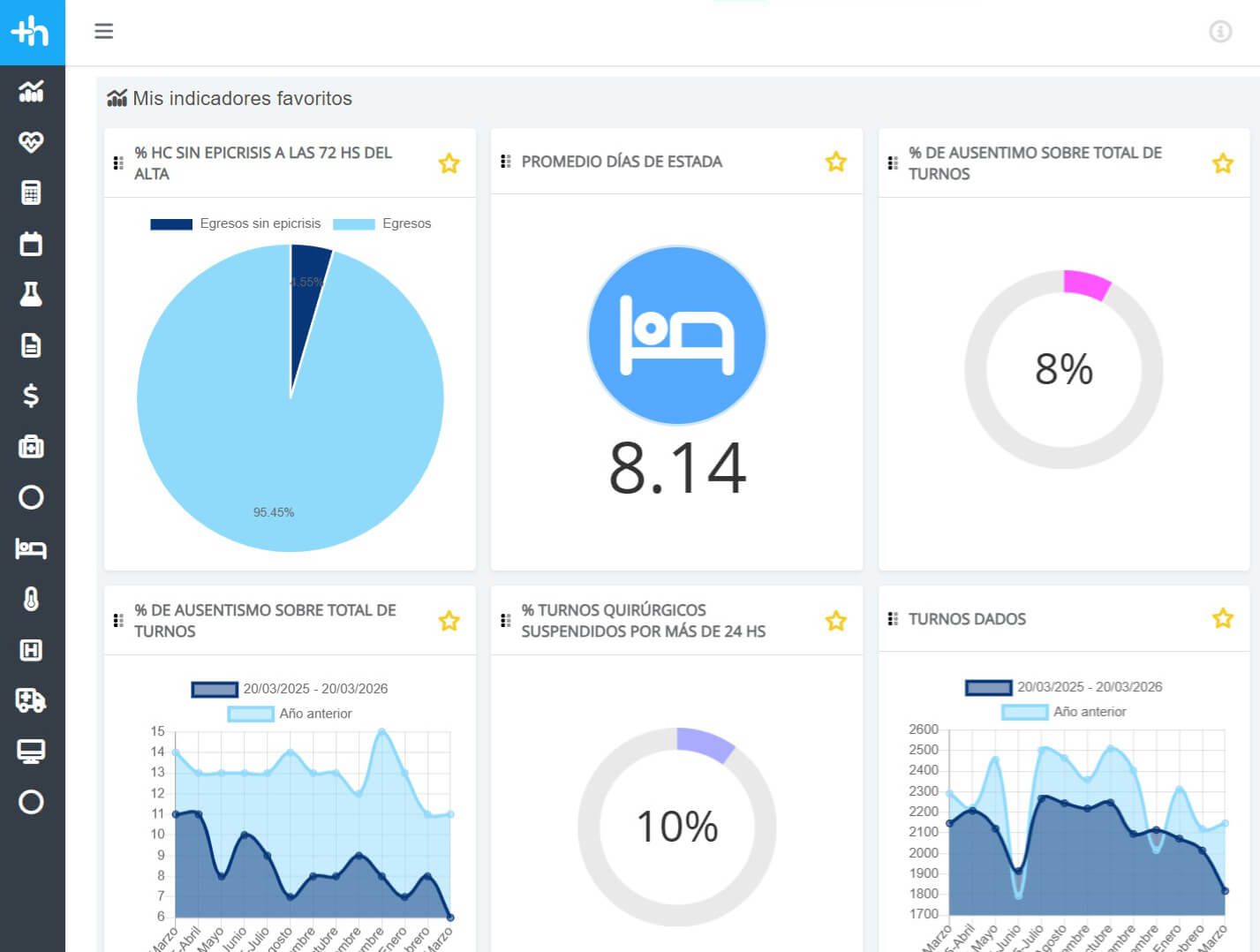Toggle the favorite star on Turnos Dados

pyautogui.click(x=1222, y=618)
